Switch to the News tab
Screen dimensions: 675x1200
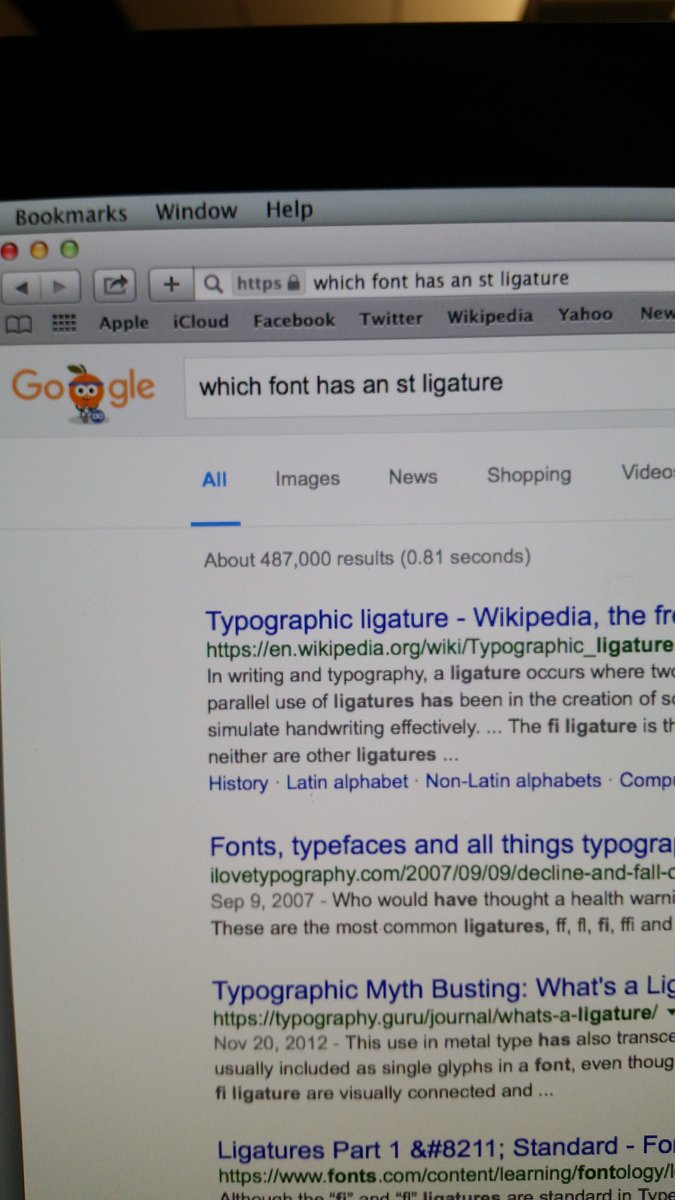pos(413,477)
